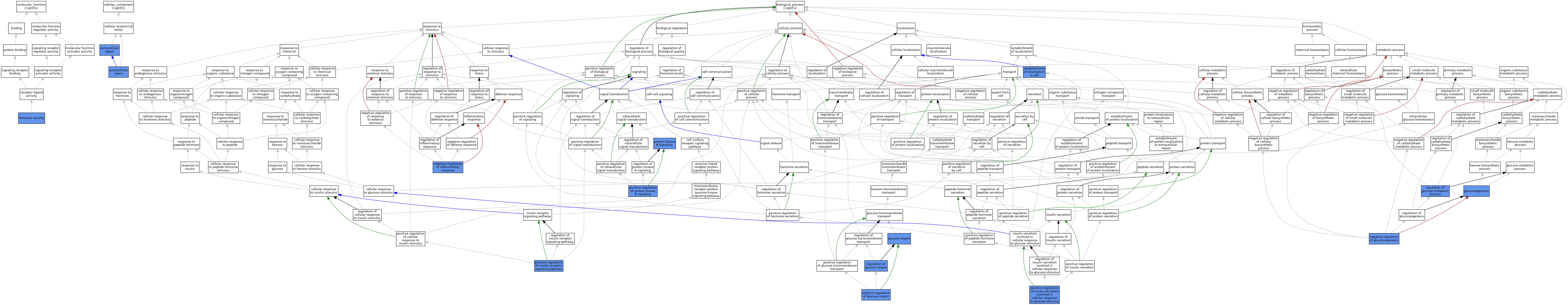
Task: Click the 'glucose transmembrane transport' node
Action: click(x=884, y=215)
